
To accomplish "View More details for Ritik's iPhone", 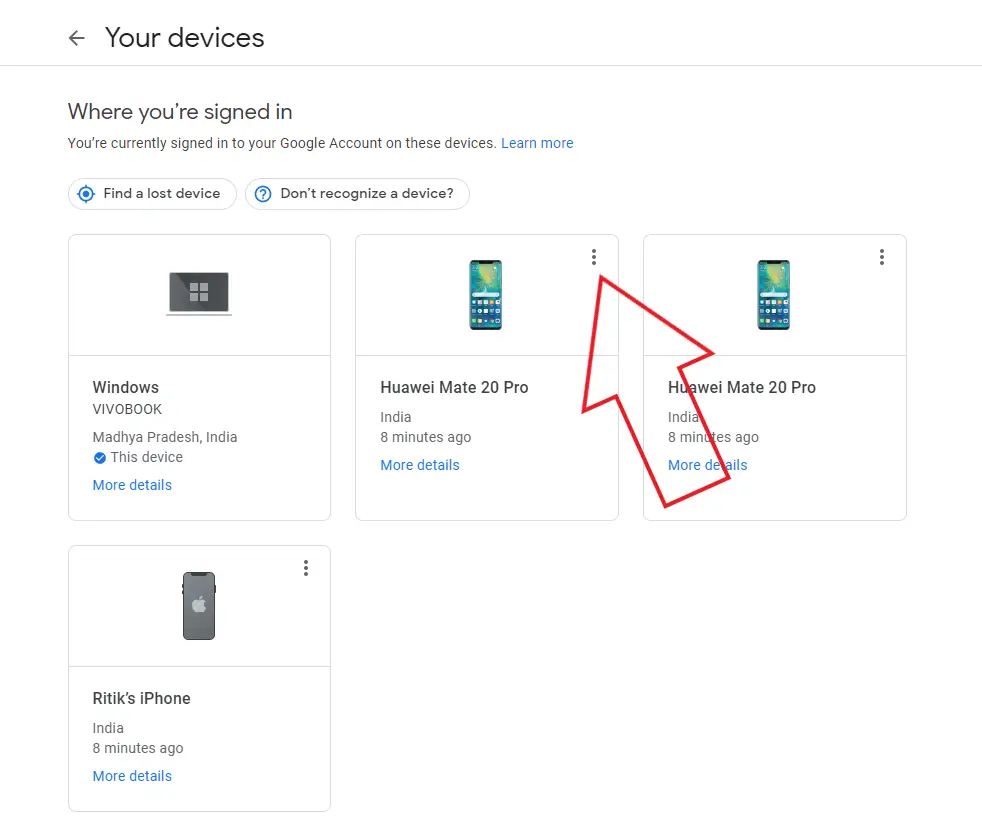I will (x=132, y=776).
